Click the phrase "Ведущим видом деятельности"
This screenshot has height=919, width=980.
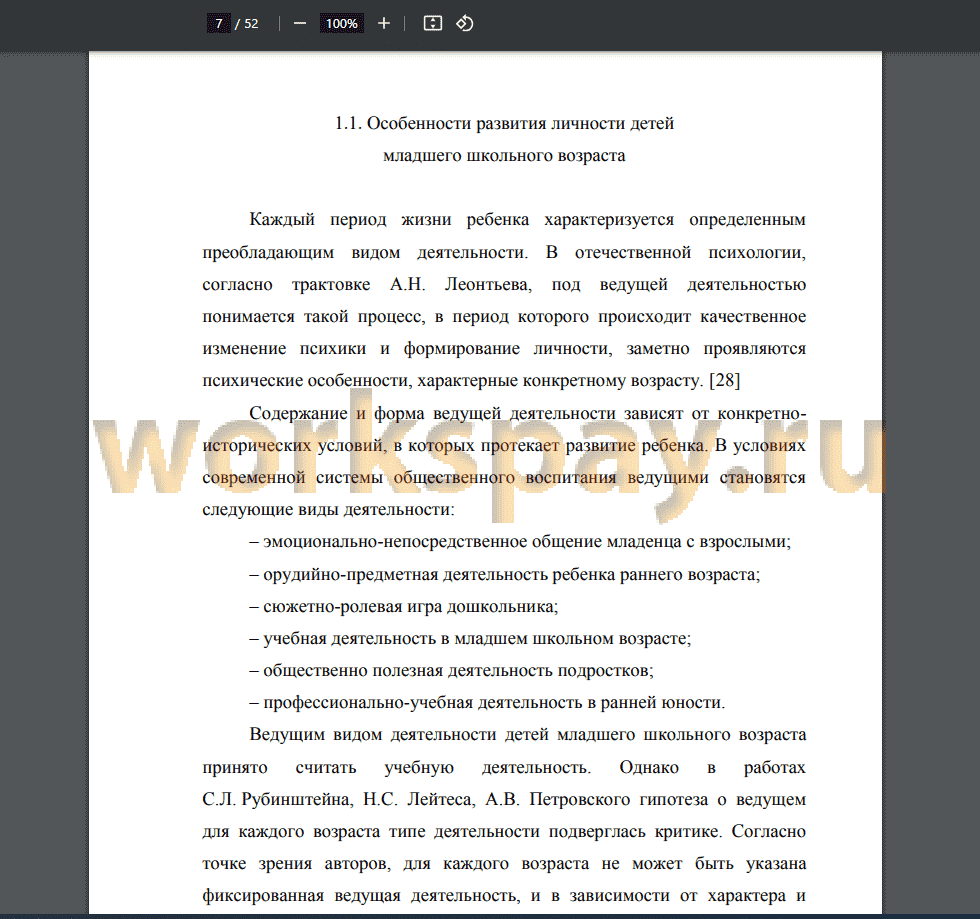click(372, 735)
